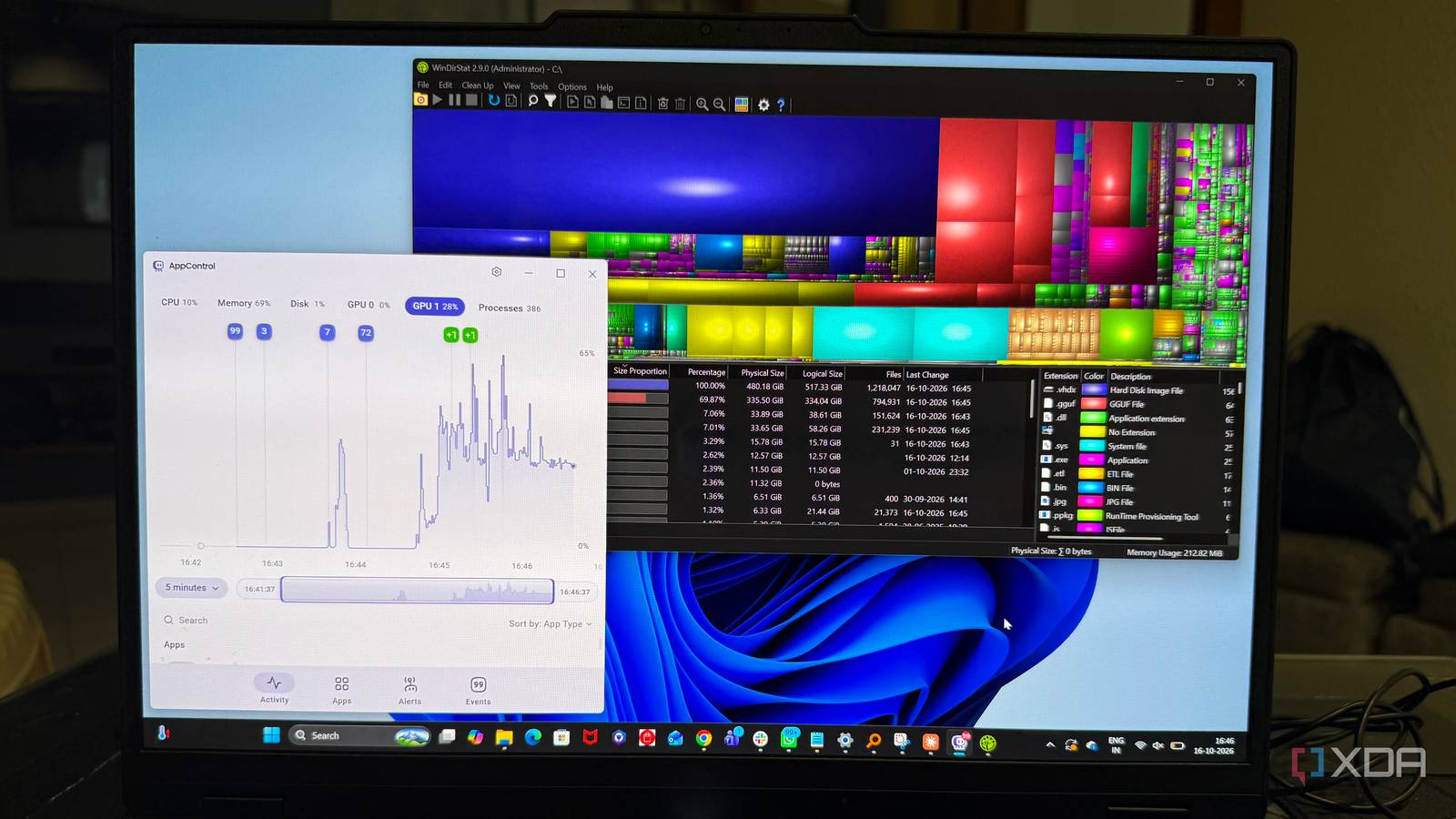Image resolution: width=1456 pixels, height=819 pixels.
Task: Click the command prompt icon in WinDirStat toolbar
Action: (x=623, y=103)
